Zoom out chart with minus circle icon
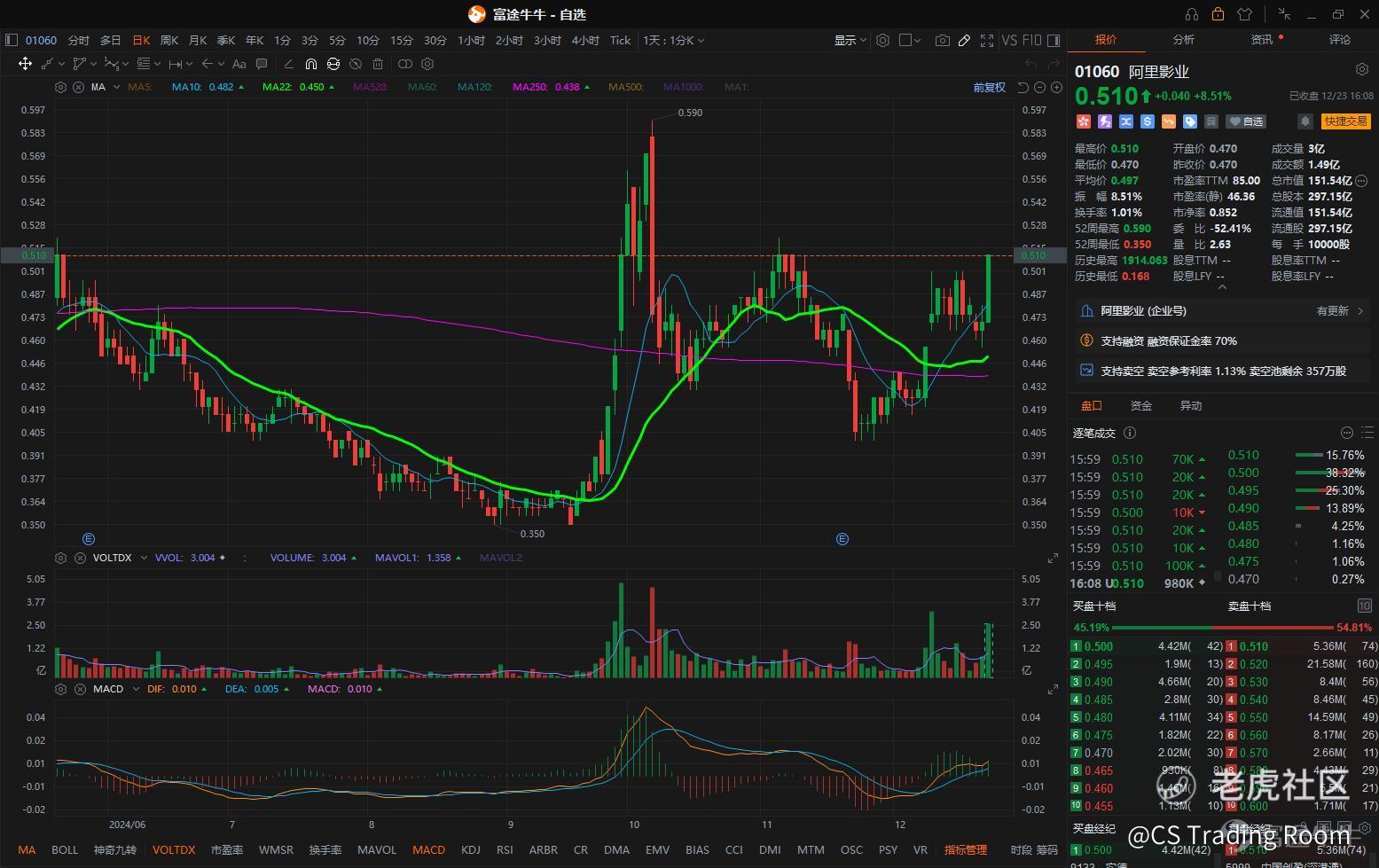The width and height of the screenshot is (1379, 868). pyautogui.click(x=1039, y=87)
